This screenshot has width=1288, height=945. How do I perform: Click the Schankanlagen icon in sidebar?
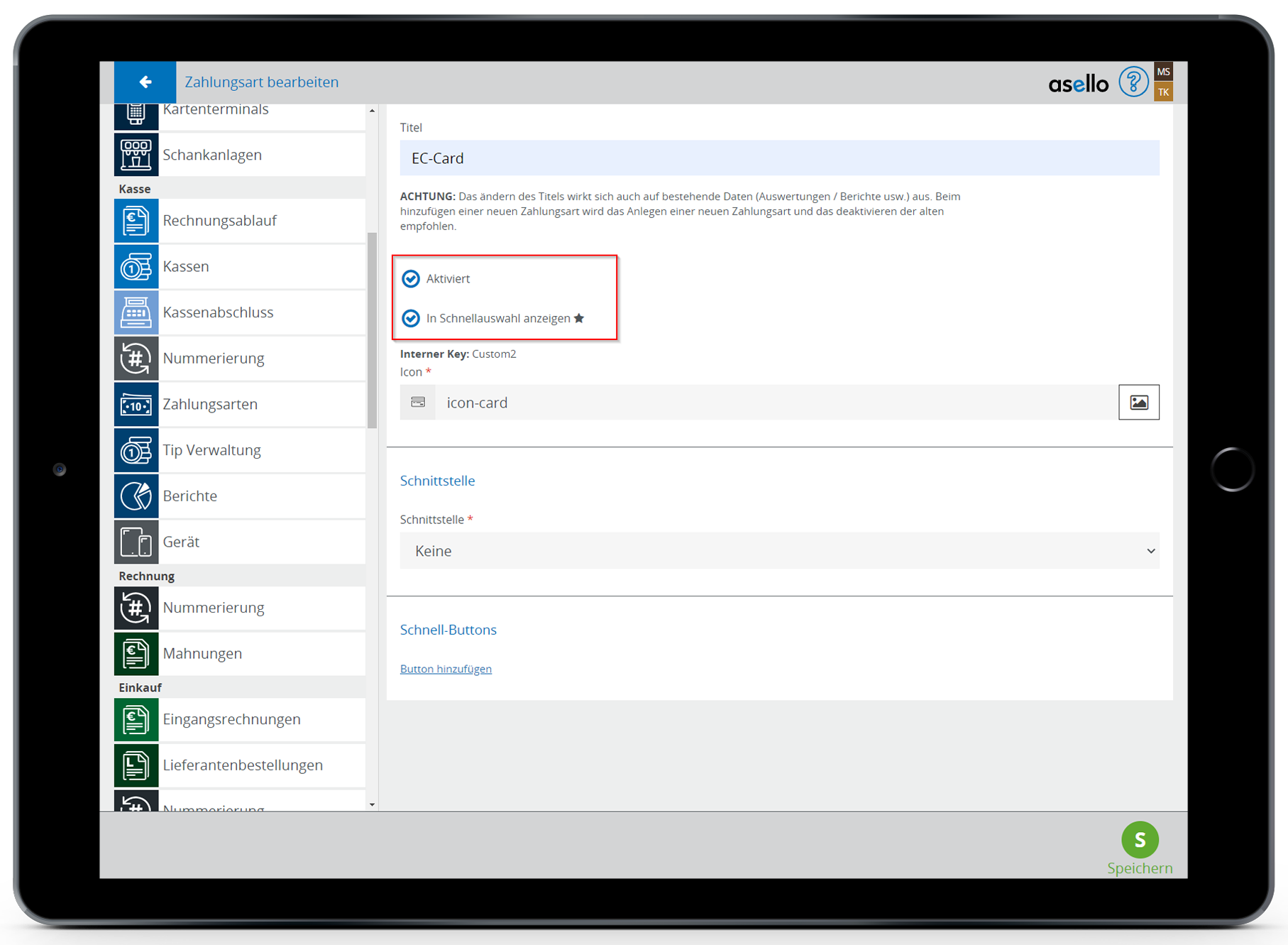136,155
